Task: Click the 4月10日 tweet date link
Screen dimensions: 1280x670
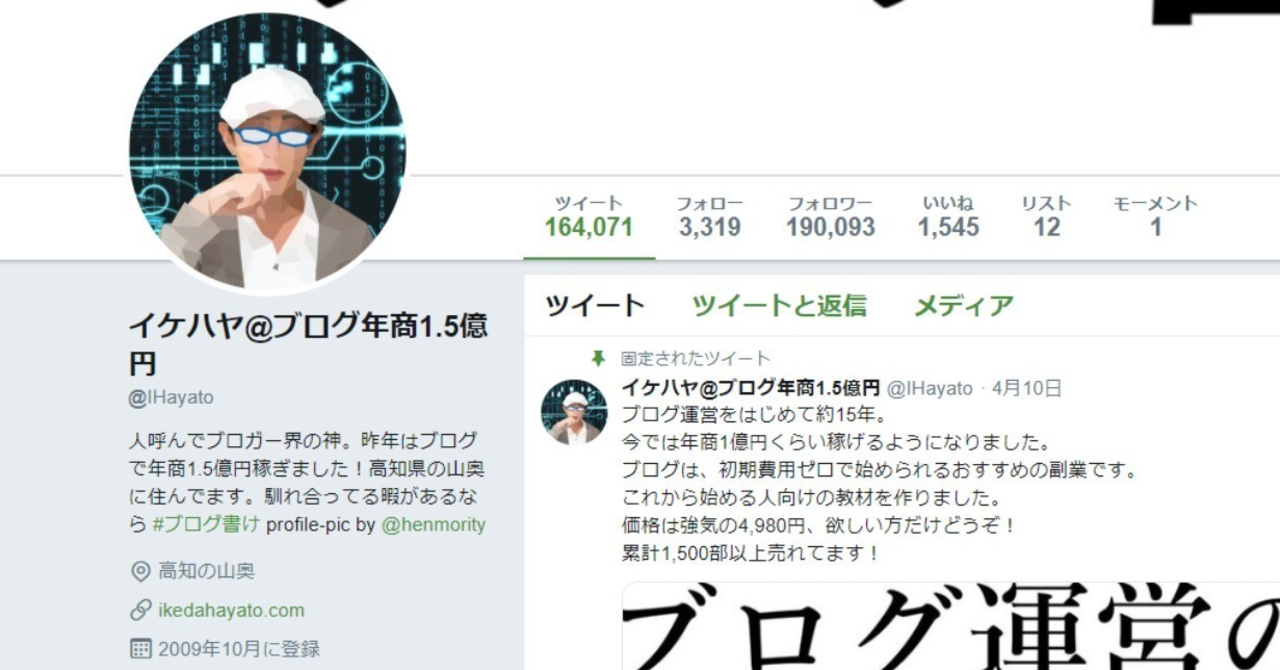Action: 1027,388
